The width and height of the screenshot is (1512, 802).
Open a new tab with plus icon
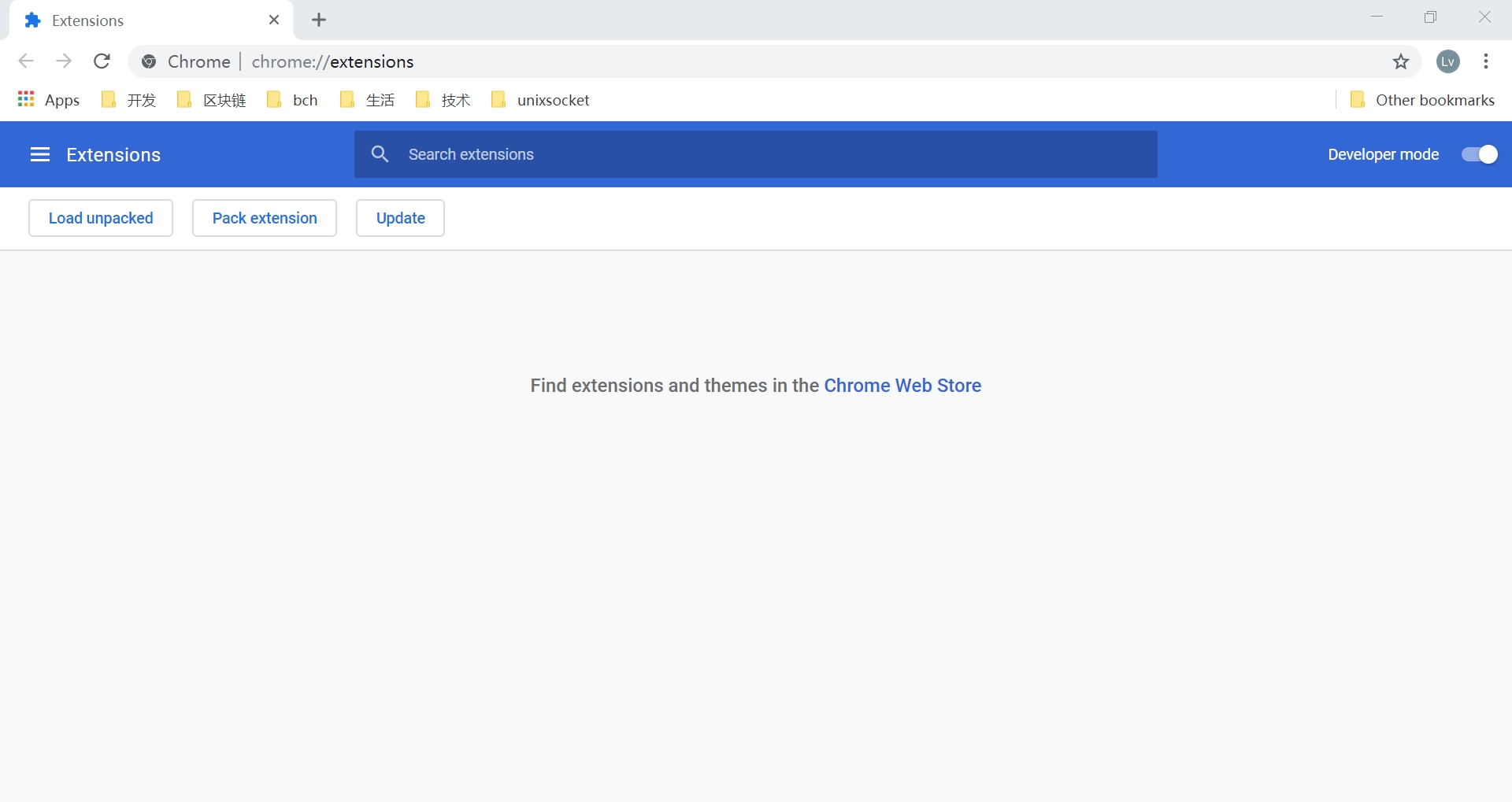click(x=319, y=20)
